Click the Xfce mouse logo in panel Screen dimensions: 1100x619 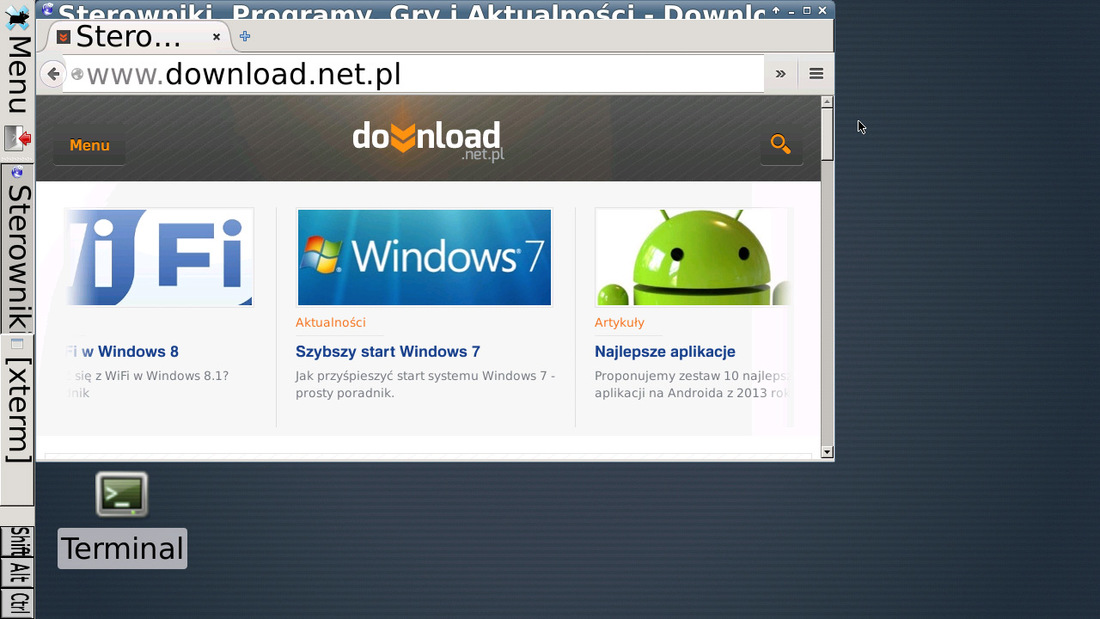tap(17, 18)
